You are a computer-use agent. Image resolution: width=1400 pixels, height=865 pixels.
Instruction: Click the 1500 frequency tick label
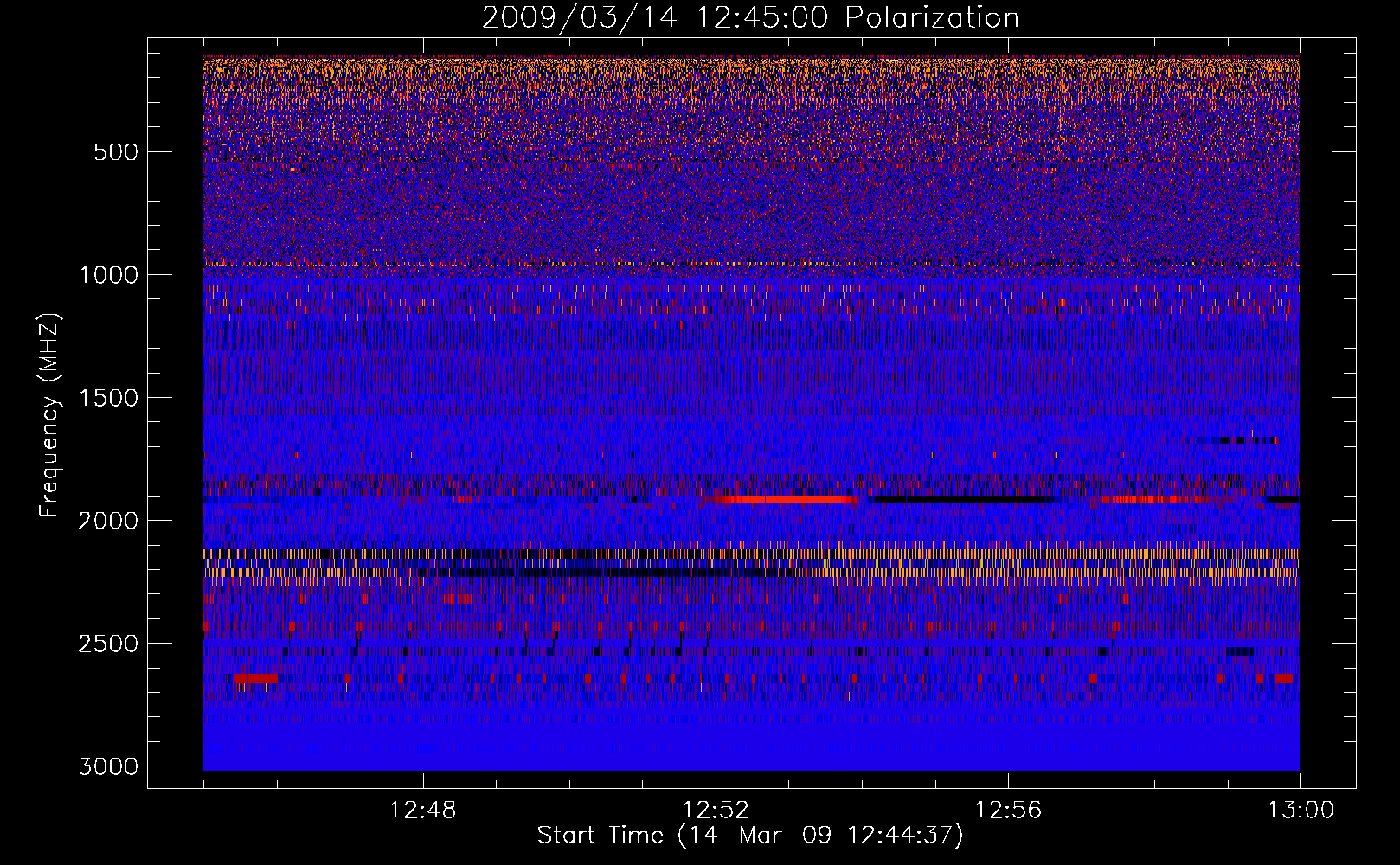click(x=108, y=398)
